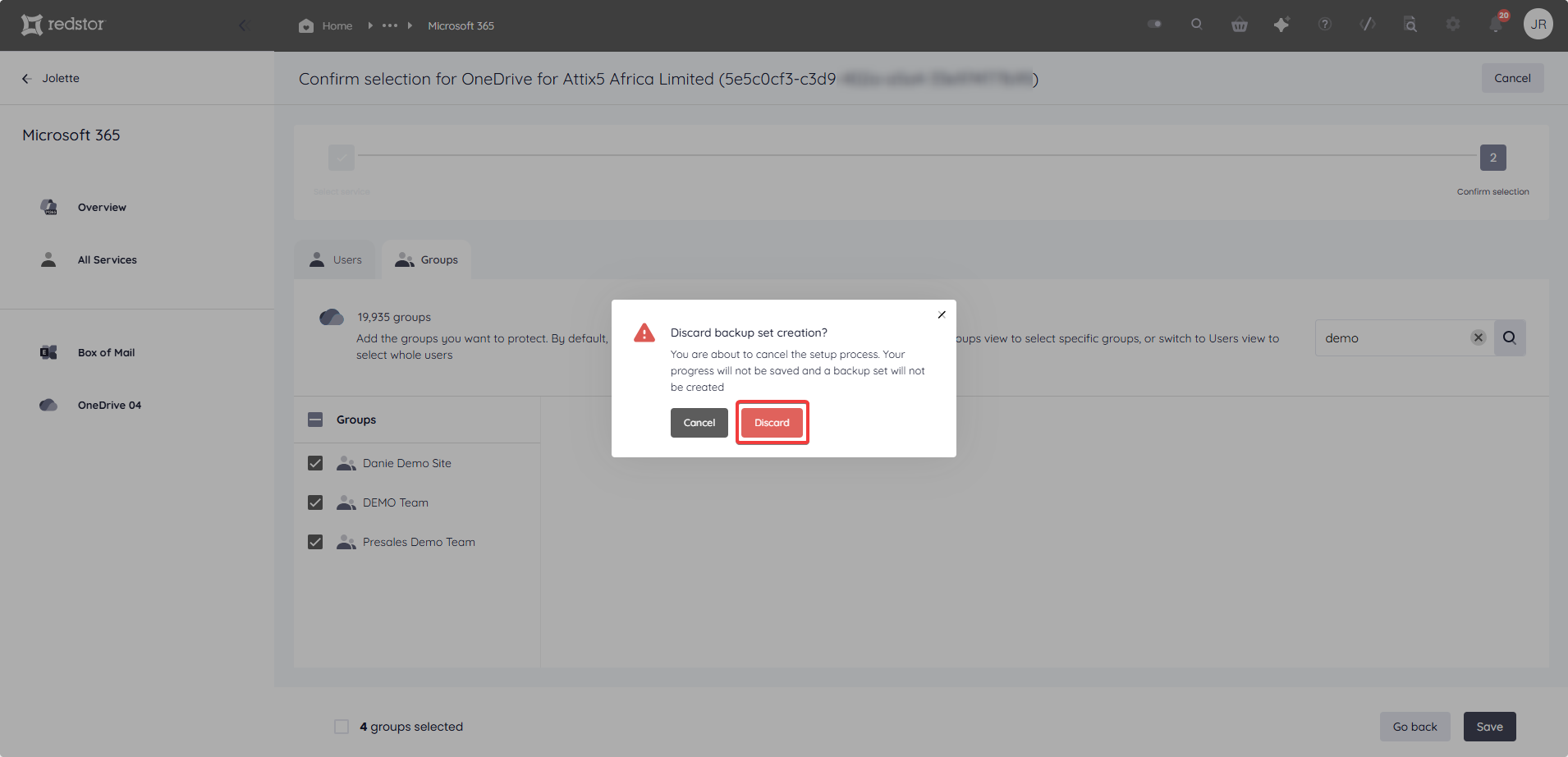The height and width of the screenshot is (757, 1568).
Task: Click the OneDrive cloud icon by 19,935 groups
Action: point(332,317)
